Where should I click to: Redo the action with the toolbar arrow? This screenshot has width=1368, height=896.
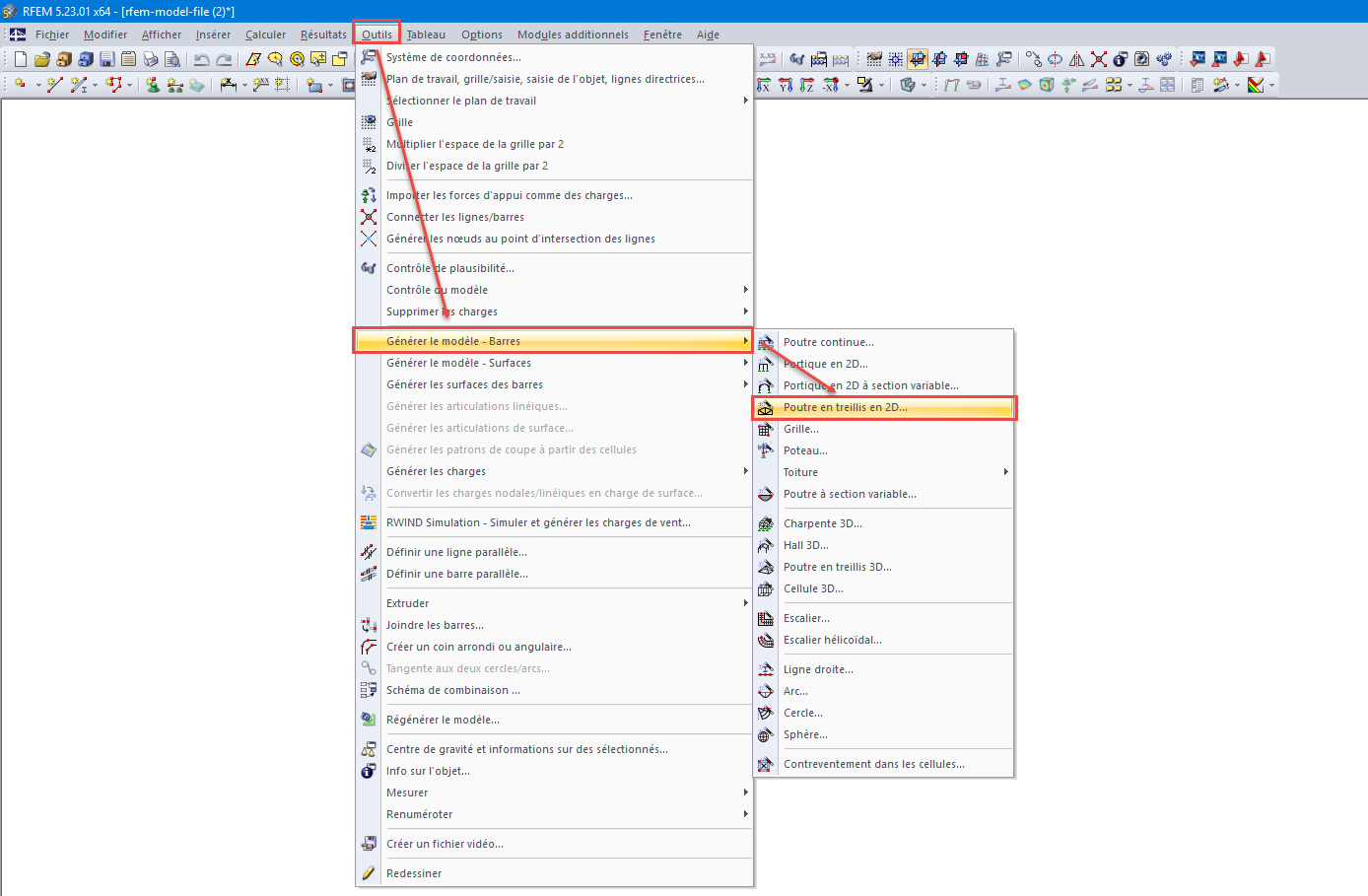[224, 59]
